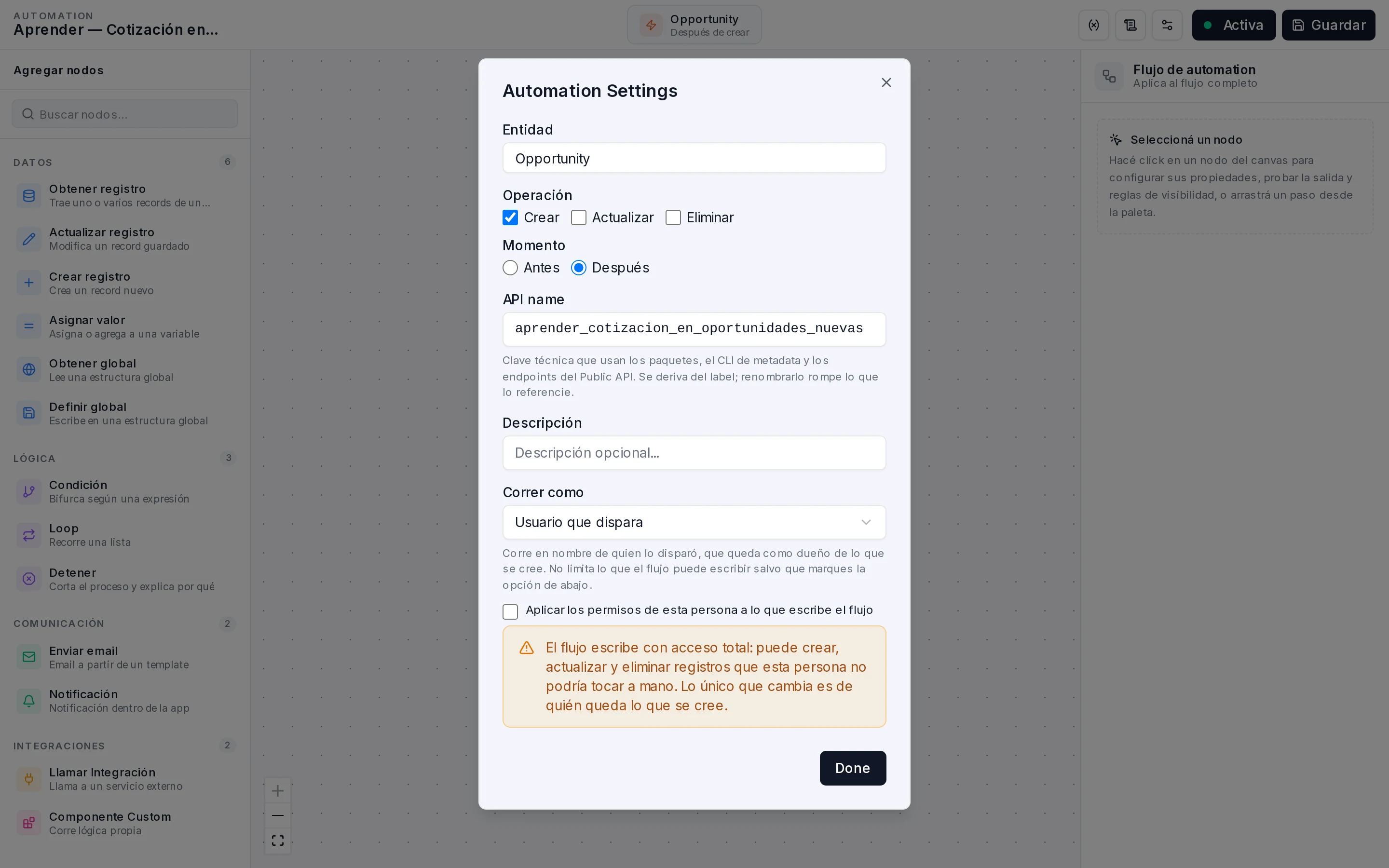1389x868 pixels.
Task: Click the Seleccioná un nodo hint text
Action: pos(1186,139)
